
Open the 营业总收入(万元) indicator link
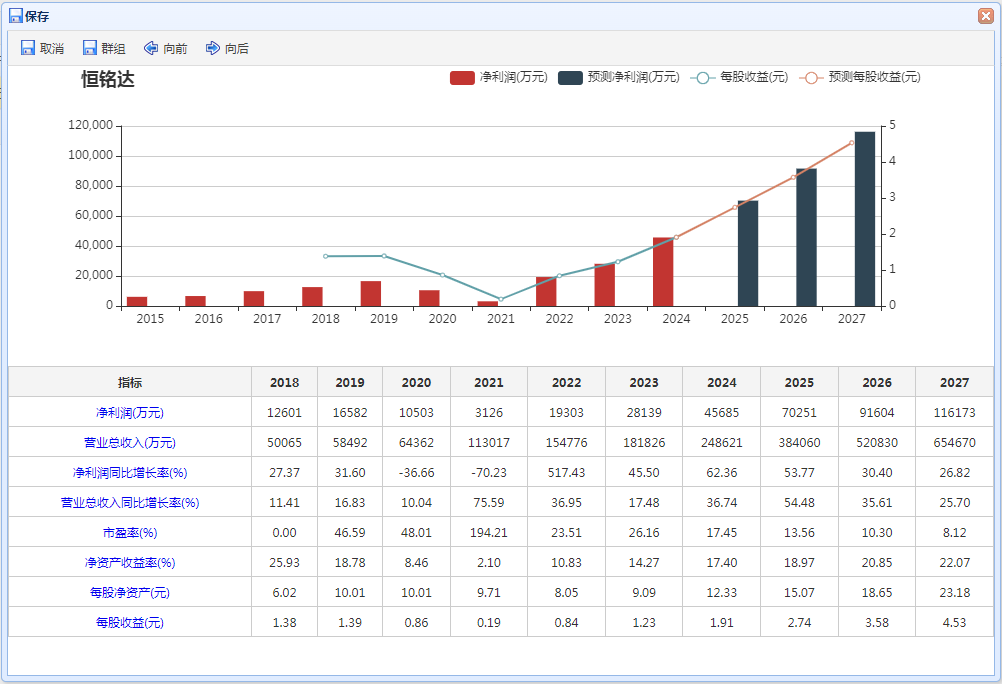130,442
